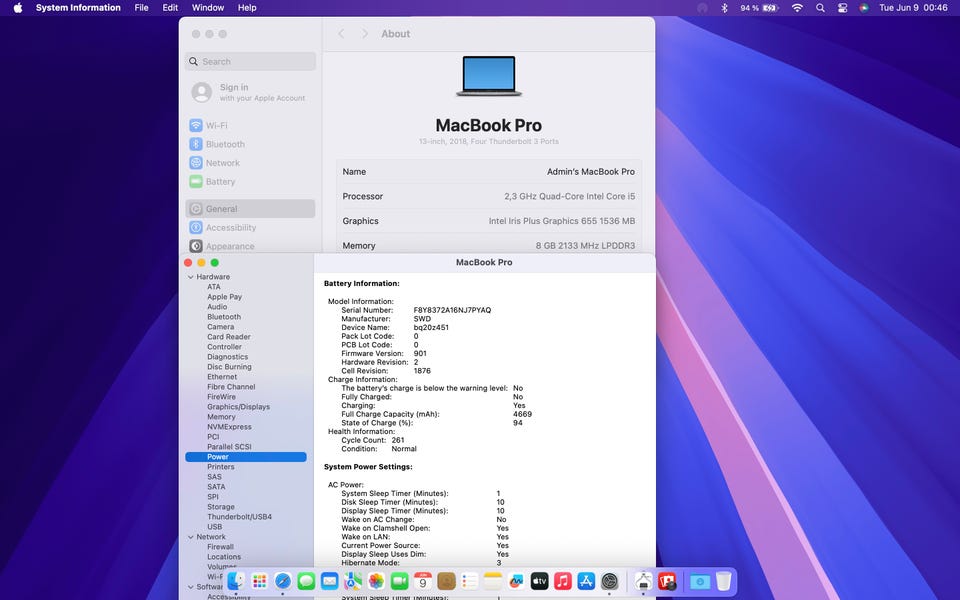
Task: Select USB in Hardware tree
Action: click(x=214, y=527)
